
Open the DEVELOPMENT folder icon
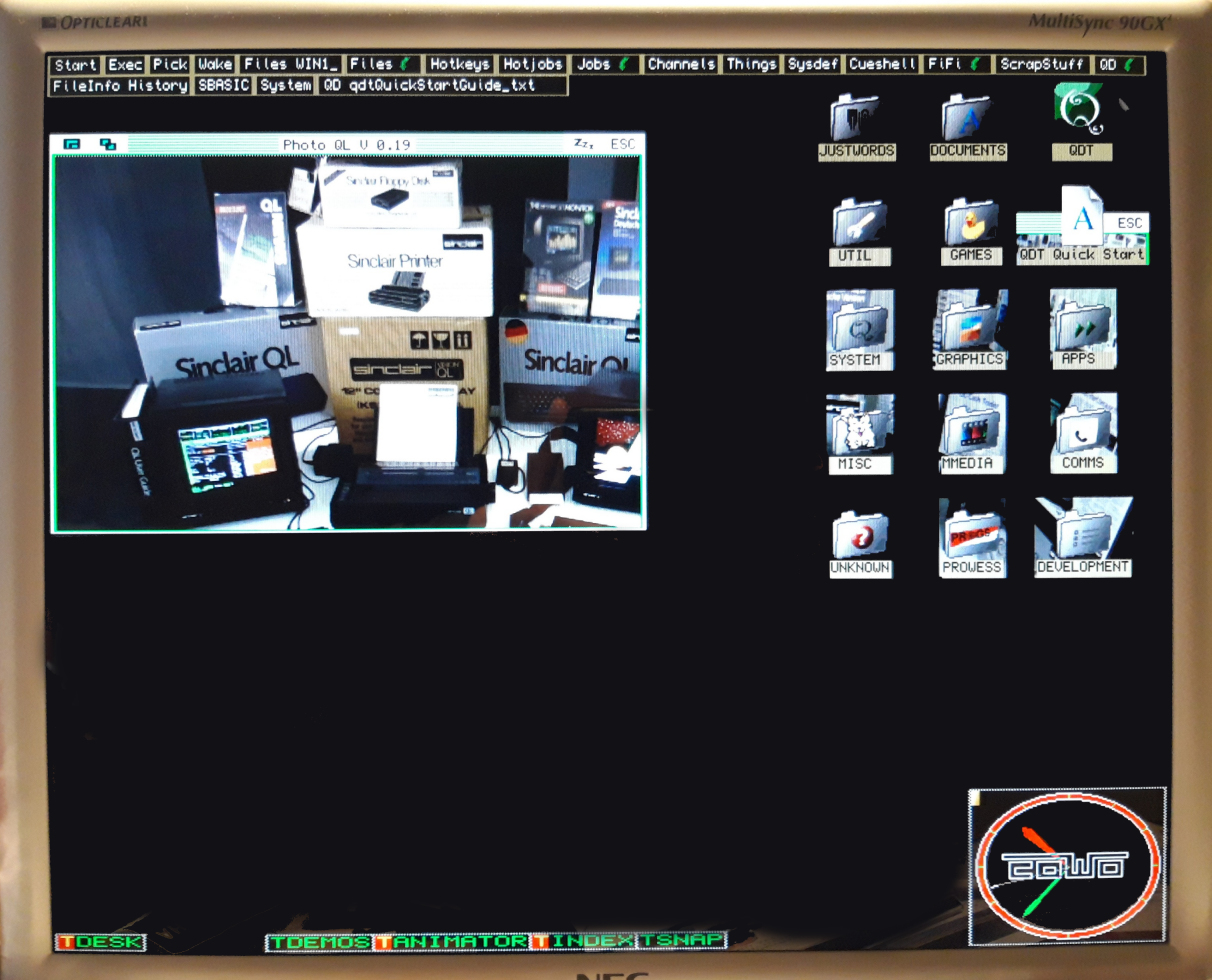1083,536
